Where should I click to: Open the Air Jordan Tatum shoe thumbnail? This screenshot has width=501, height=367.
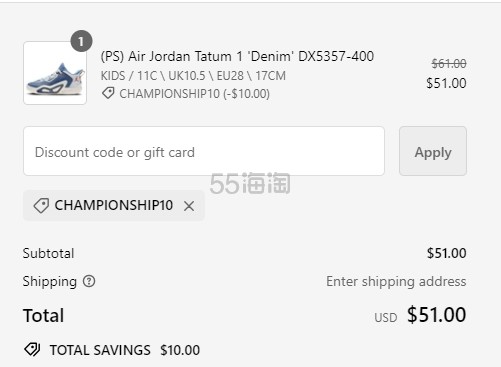(55, 73)
